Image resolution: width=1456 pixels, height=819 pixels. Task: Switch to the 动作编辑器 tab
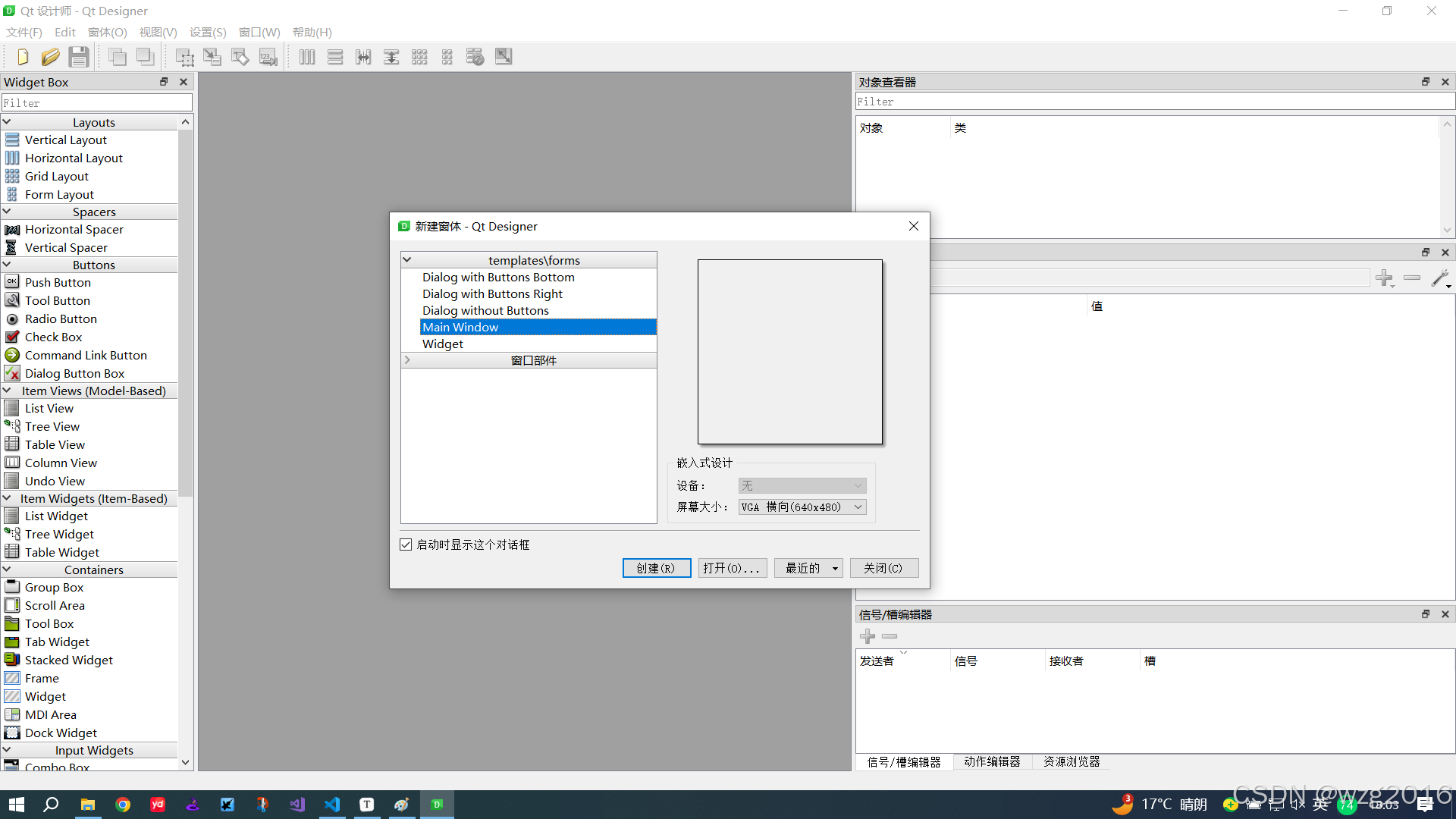pos(992,761)
